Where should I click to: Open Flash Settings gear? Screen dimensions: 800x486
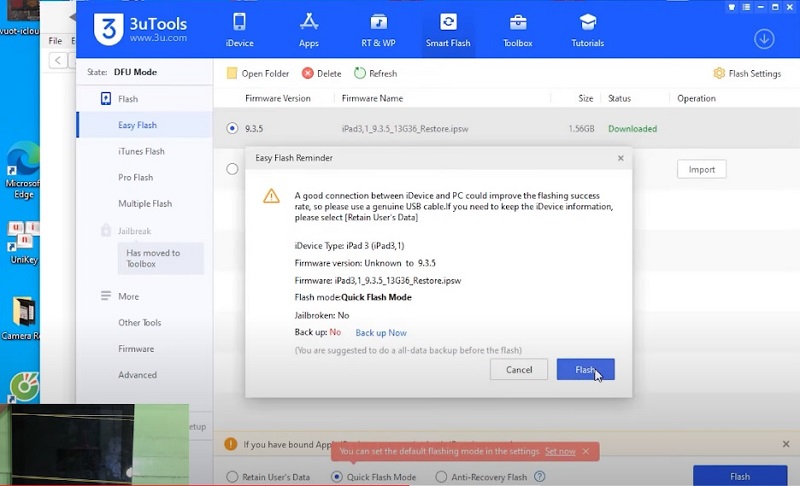pyautogui.click(x=747, y=73)
